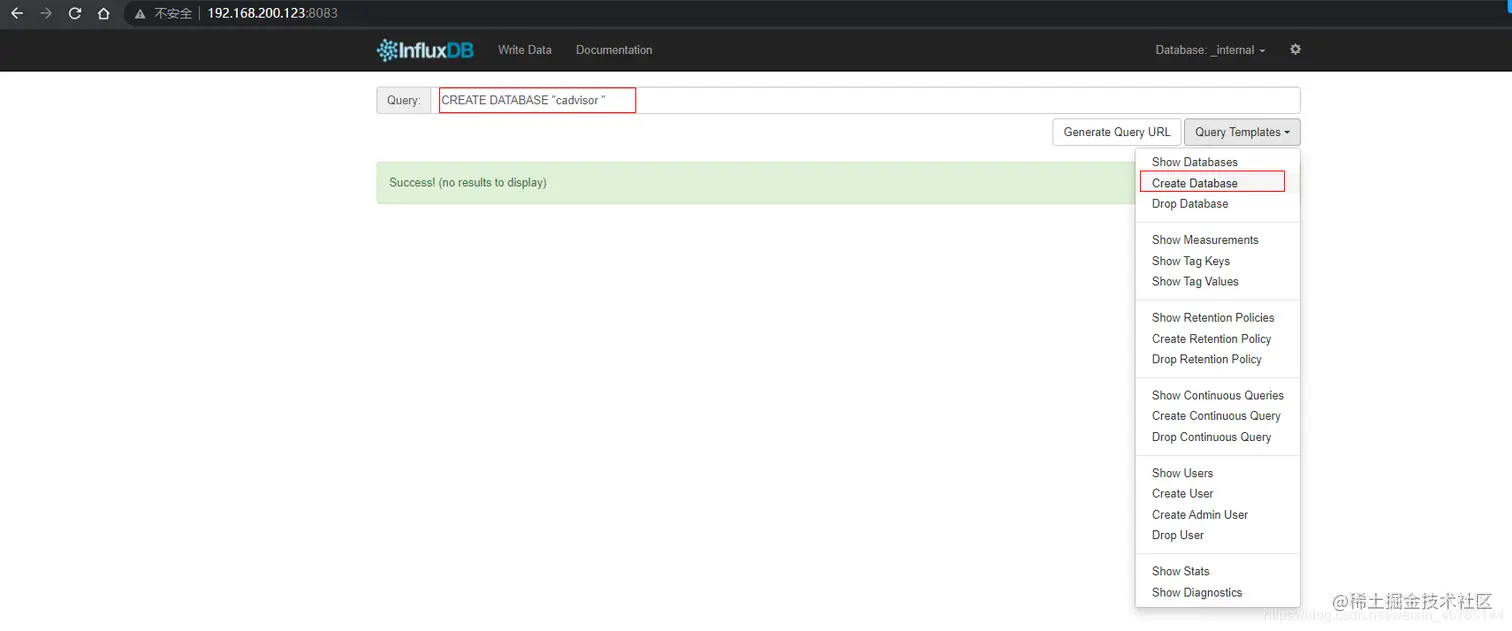Click into the Query input field
Screen dimensions: 1512x631
pos(865,100)
